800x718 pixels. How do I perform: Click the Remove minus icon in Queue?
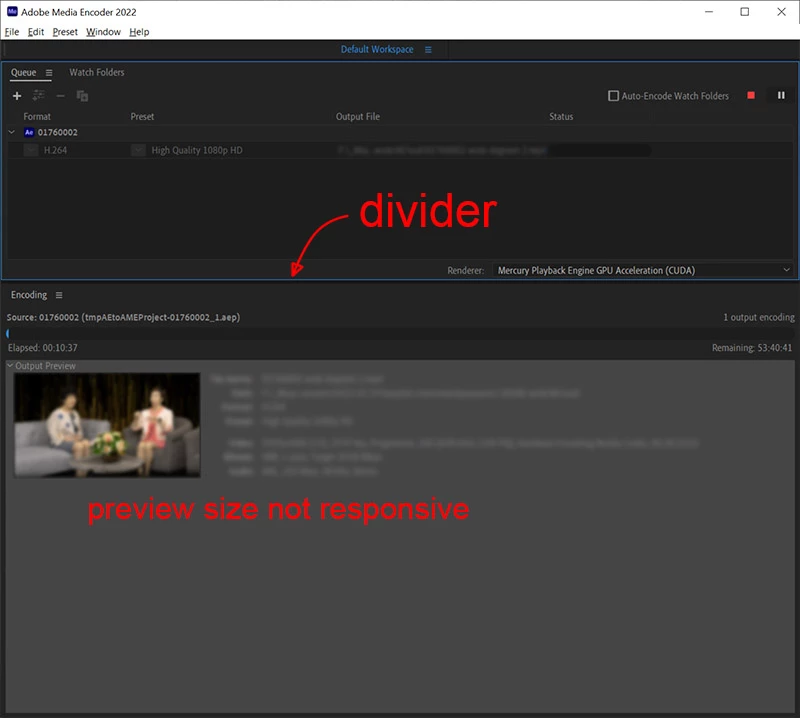coord(60,96)
